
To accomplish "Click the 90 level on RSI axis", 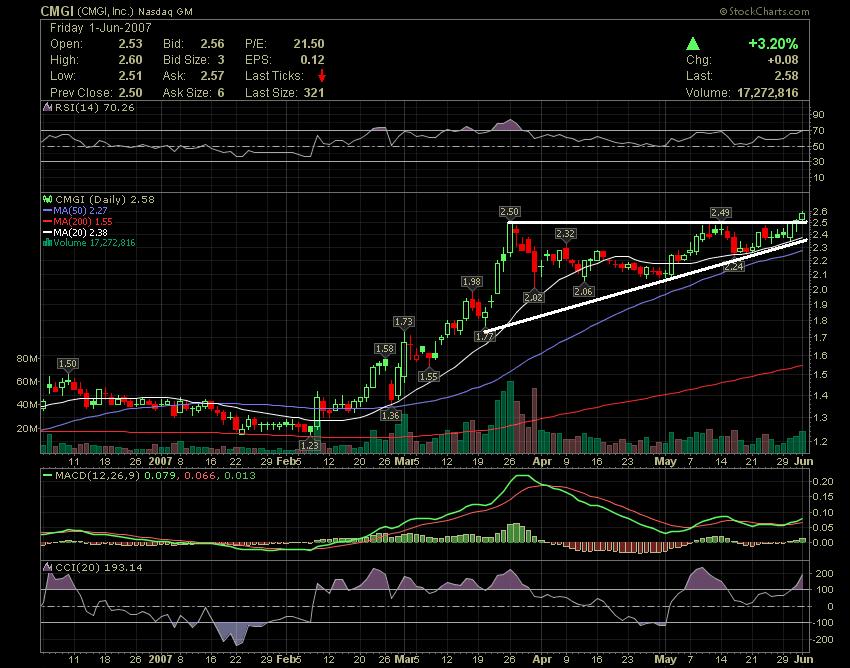I will coord(818,114).
